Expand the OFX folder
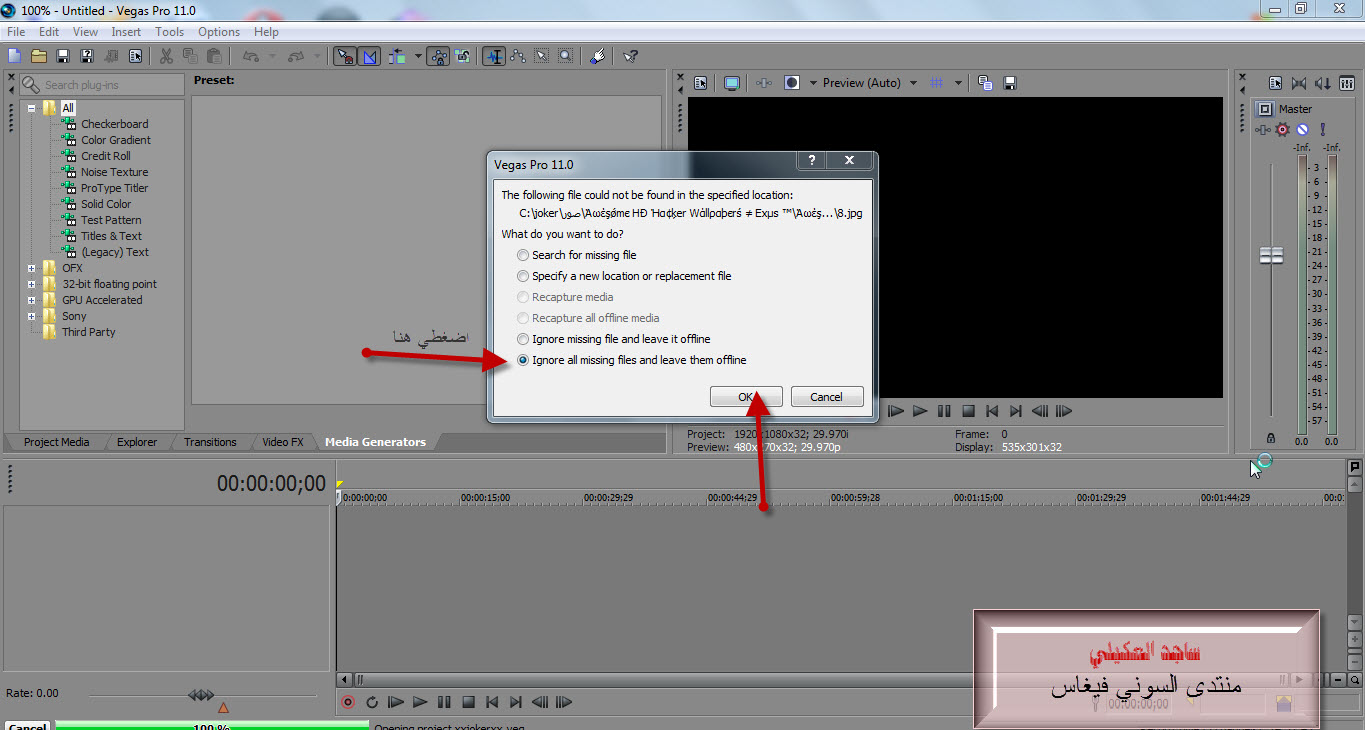Viewport: 1365px width, 730px height. click(32, 268)
